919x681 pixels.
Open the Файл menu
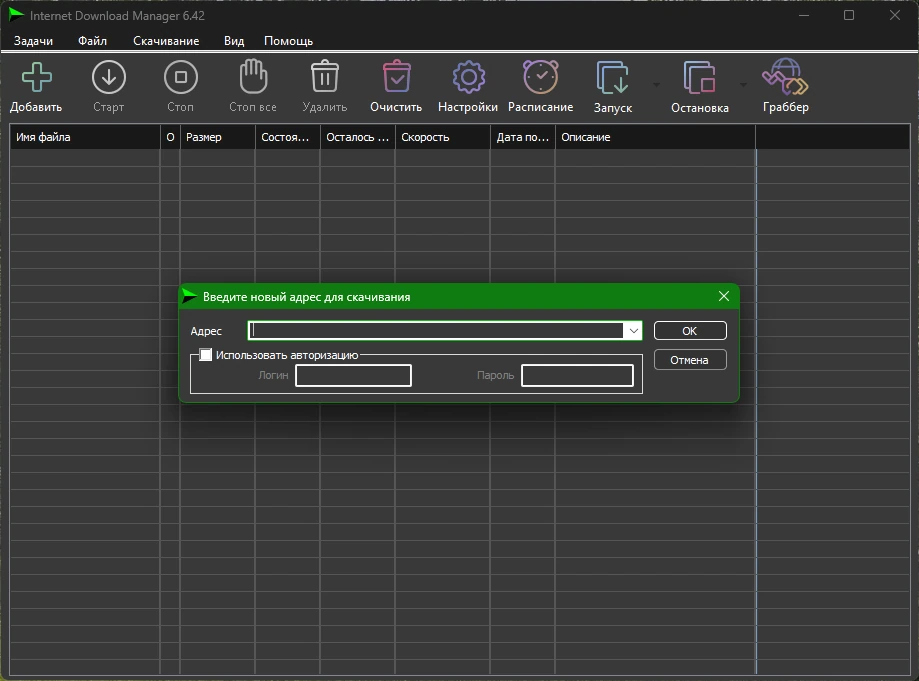click(93, 41)
